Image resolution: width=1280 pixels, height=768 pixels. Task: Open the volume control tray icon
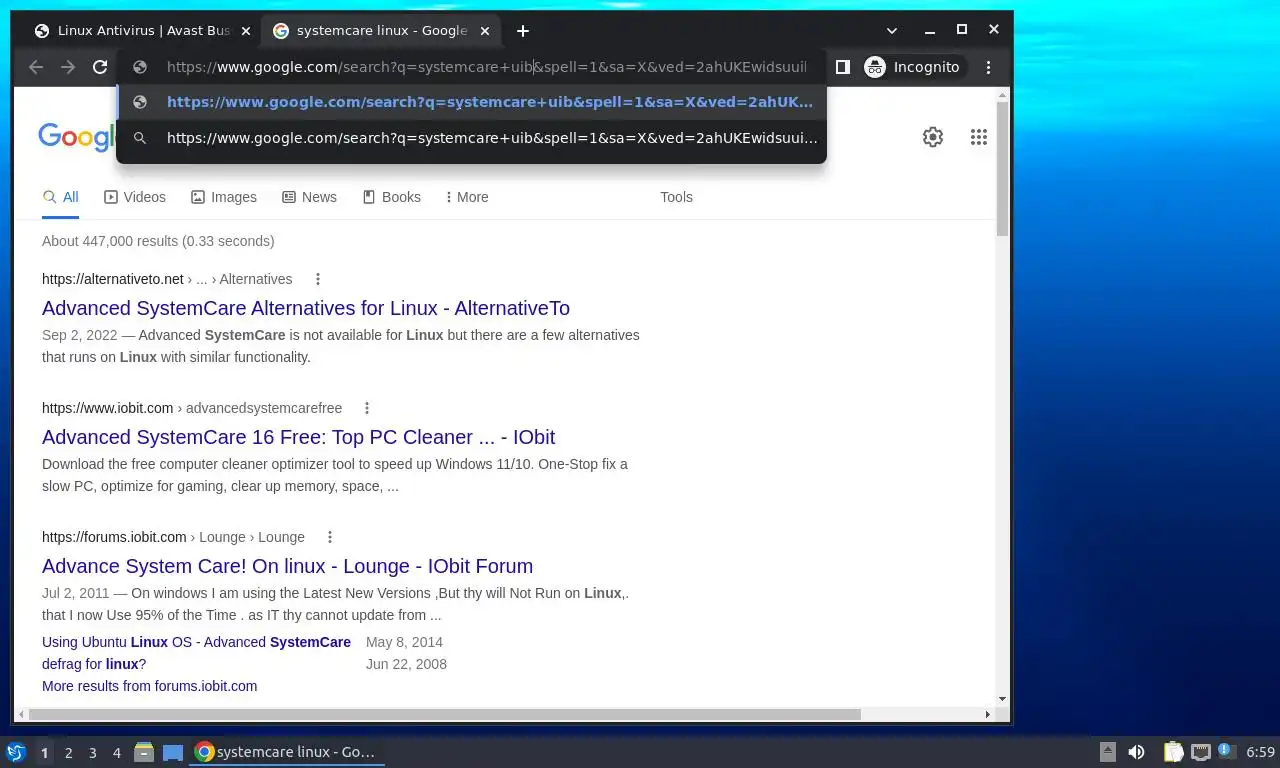(x=1136, y=752)
